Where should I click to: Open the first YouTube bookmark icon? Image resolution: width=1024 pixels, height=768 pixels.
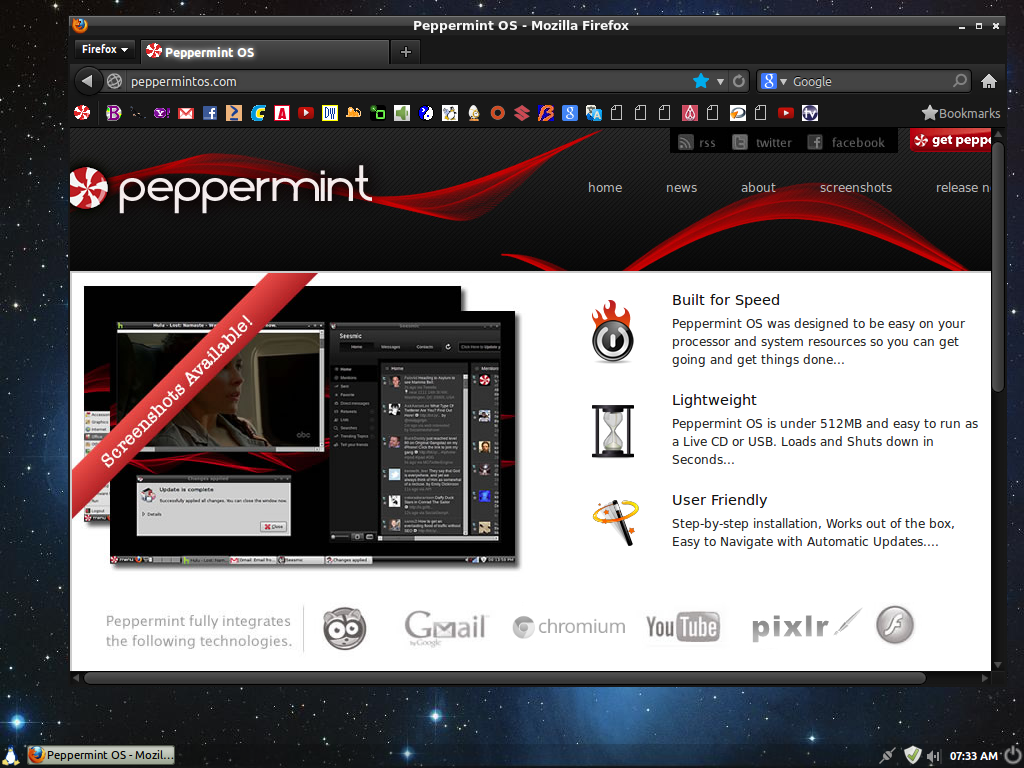click(306, 113)
